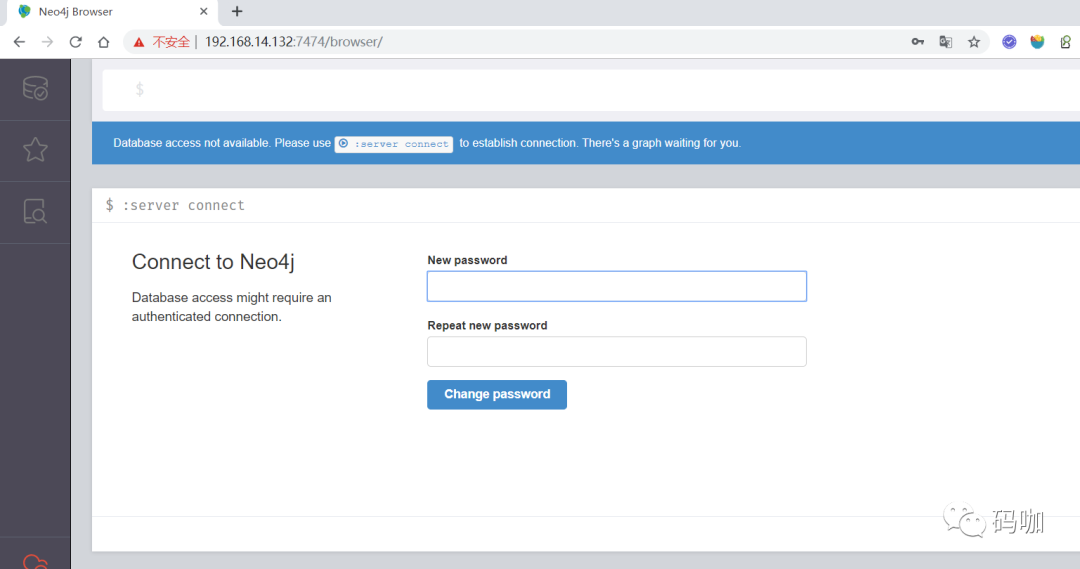The image size is (1080, 569).
Task: View the not-secure site warning
Action: click(x=162, y=42)
